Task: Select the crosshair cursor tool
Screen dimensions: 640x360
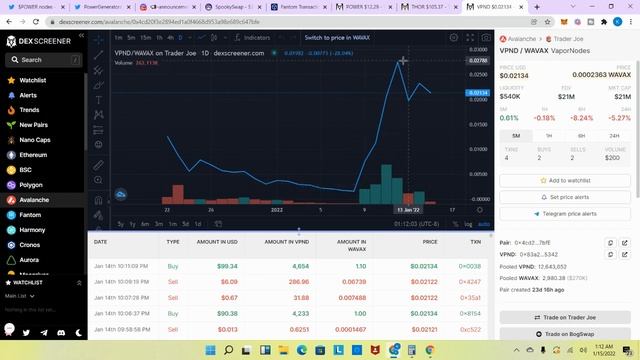Action: coord(98,40)
